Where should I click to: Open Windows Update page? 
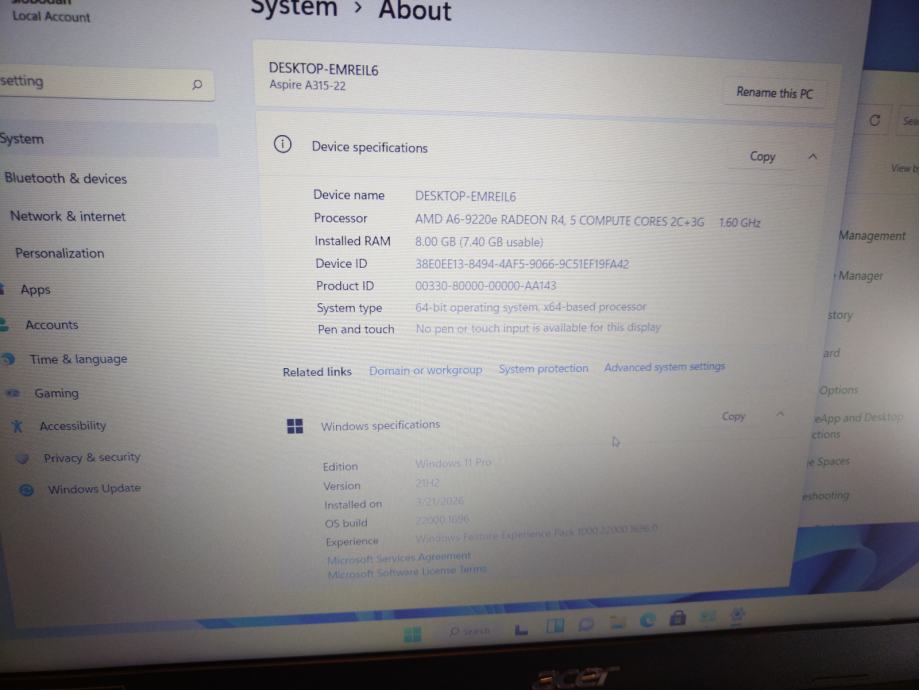pos(94,488)
